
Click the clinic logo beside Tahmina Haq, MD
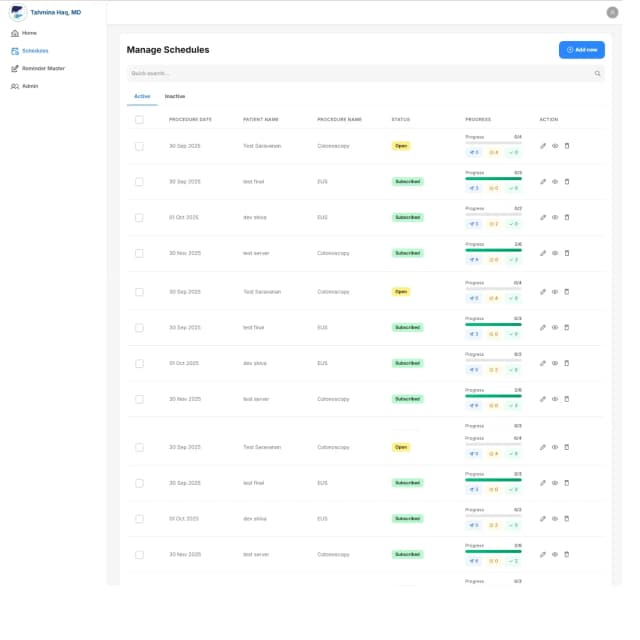coord(16,12)
